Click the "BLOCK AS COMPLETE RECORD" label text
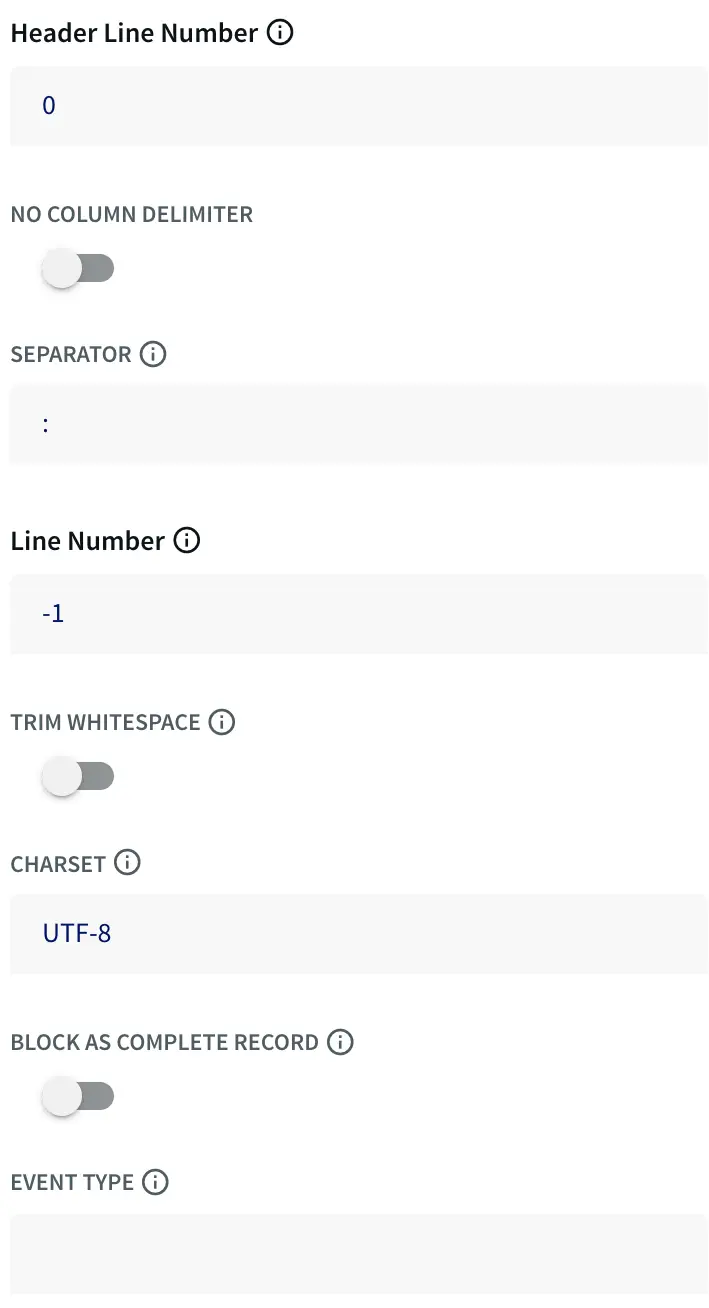 (164, 1042)
